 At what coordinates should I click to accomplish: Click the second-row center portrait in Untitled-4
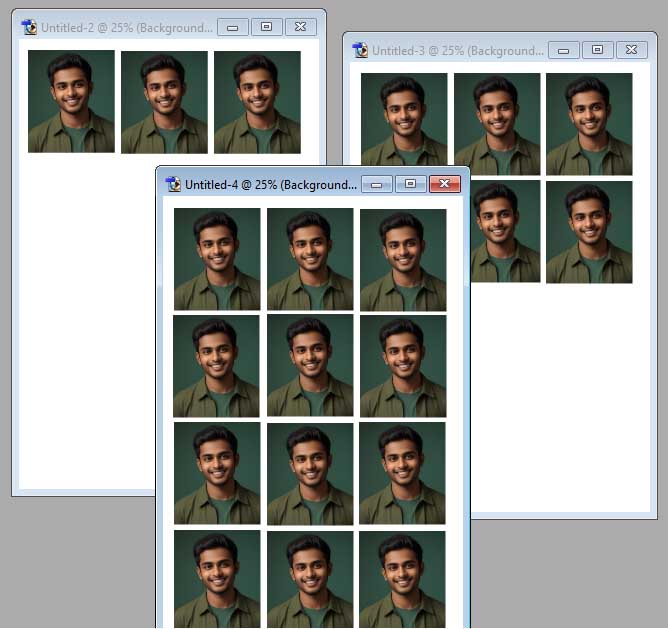pyautogui.click(x=310, y=365)
